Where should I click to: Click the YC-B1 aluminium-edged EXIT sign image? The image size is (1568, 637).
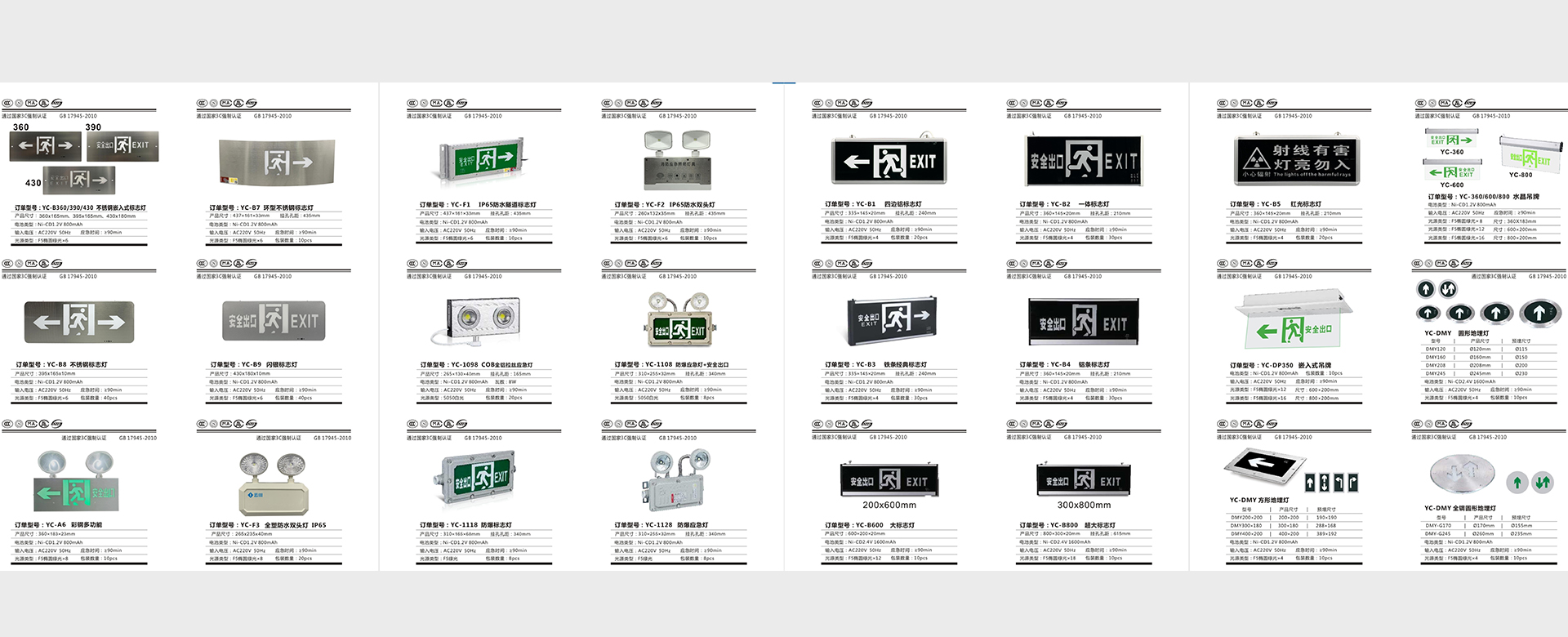coord(889,161)
